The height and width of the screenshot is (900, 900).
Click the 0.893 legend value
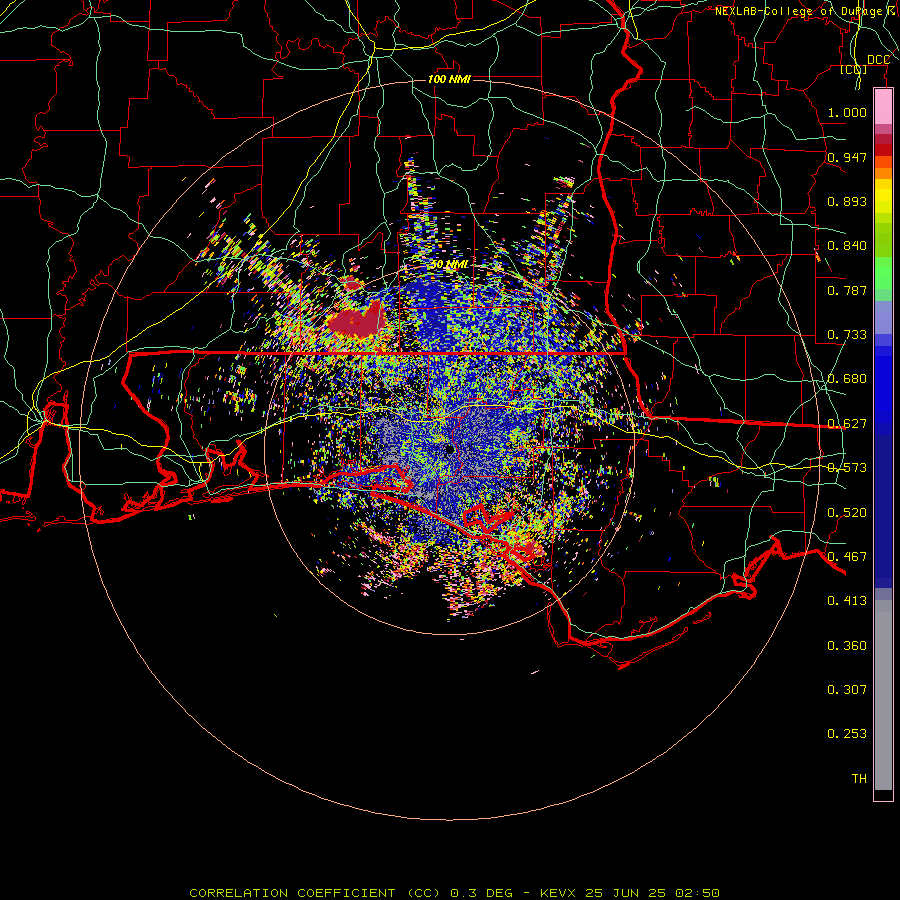[847, 201]
